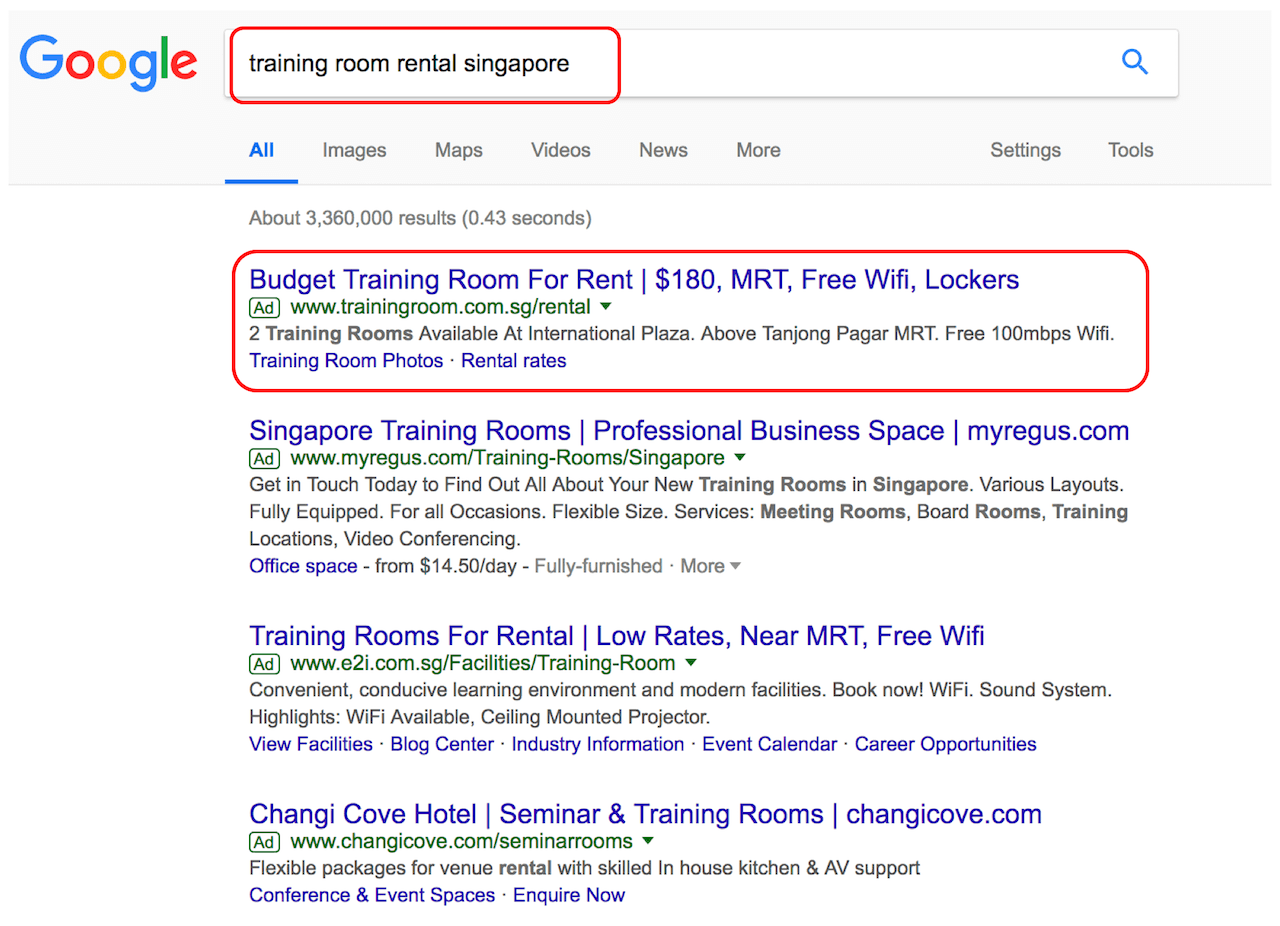The image size is (1280, 926).
Task: Open the More search menu
Action: tap(758, 150)
